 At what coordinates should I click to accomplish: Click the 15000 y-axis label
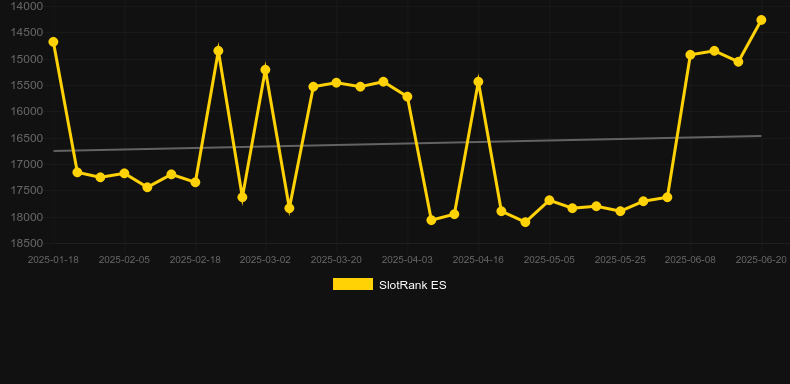tap(27, 59)
